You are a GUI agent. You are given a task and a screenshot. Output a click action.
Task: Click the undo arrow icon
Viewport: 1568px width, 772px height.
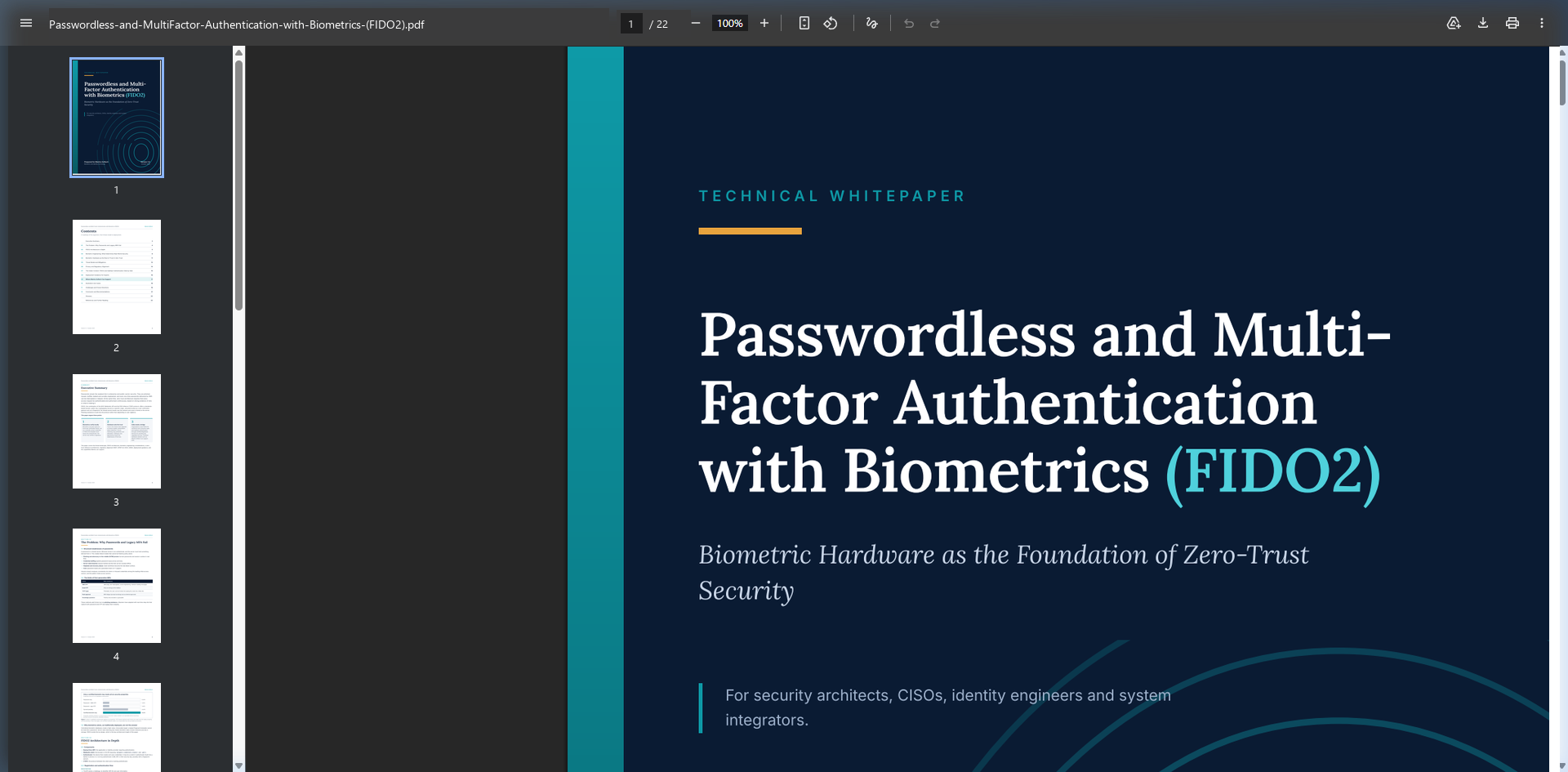tap(909, 23)
